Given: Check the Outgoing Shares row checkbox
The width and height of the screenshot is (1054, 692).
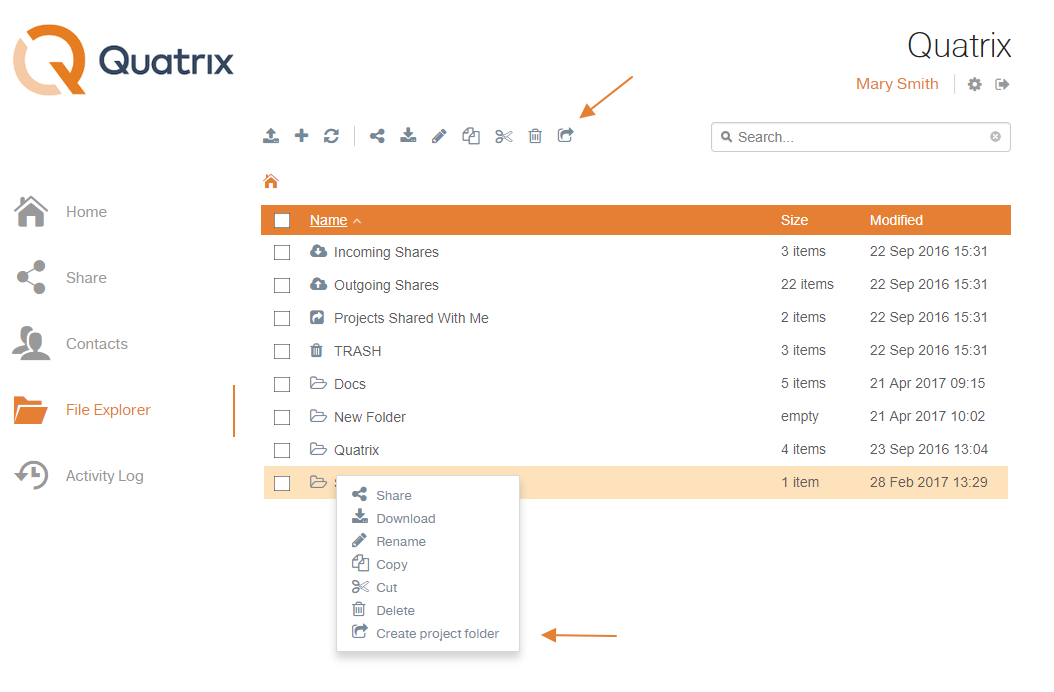Looking at the screenshot, I should point(282,285).
